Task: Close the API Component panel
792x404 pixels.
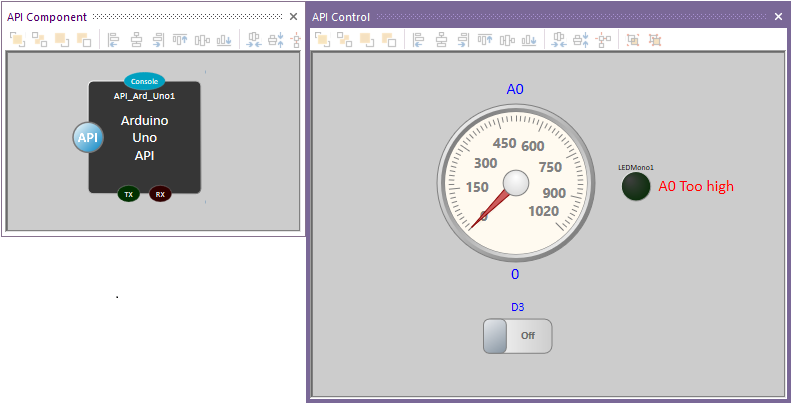Action: [x=293, y=17]
